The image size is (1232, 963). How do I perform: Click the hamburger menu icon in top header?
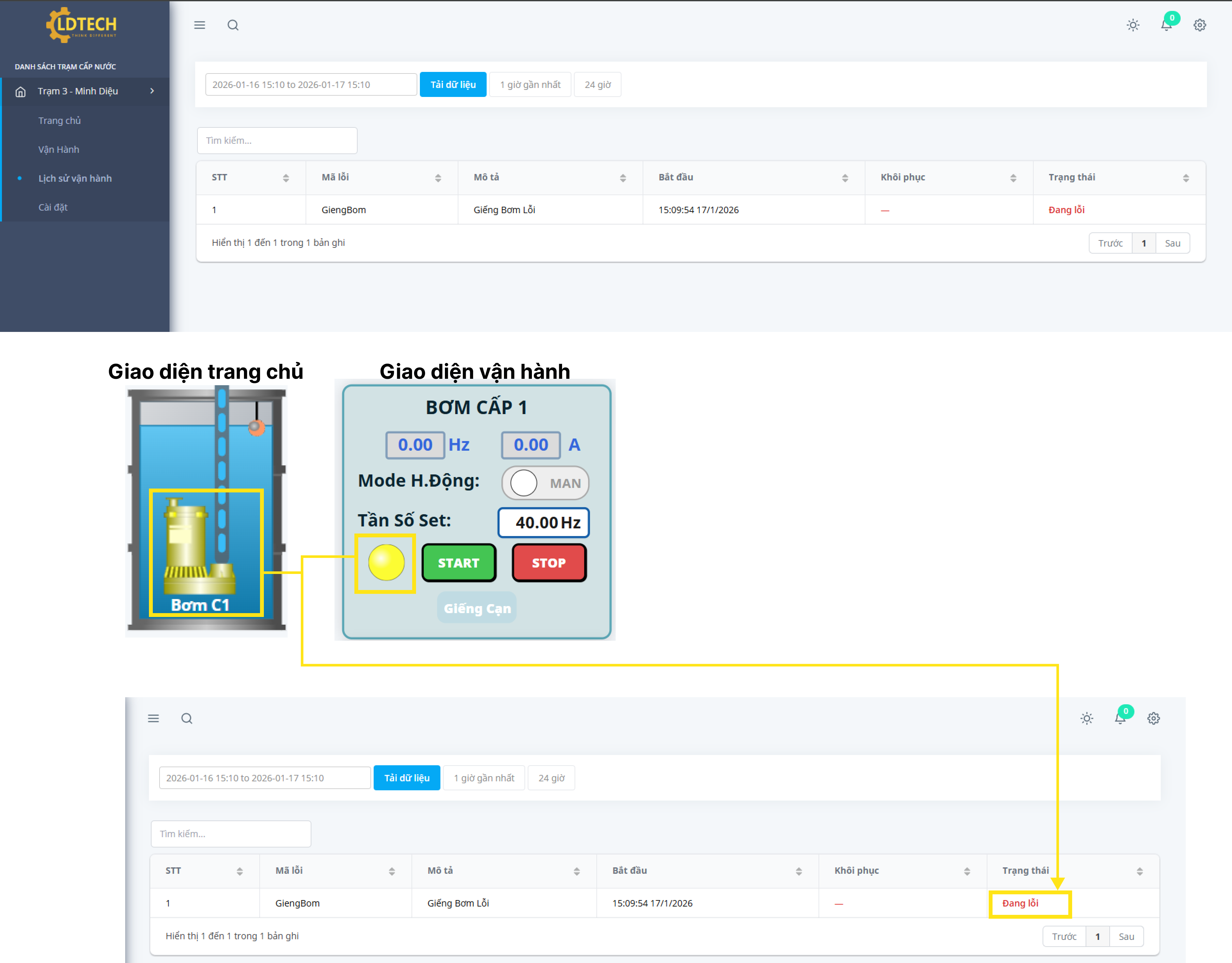click(x=200, y=25)
